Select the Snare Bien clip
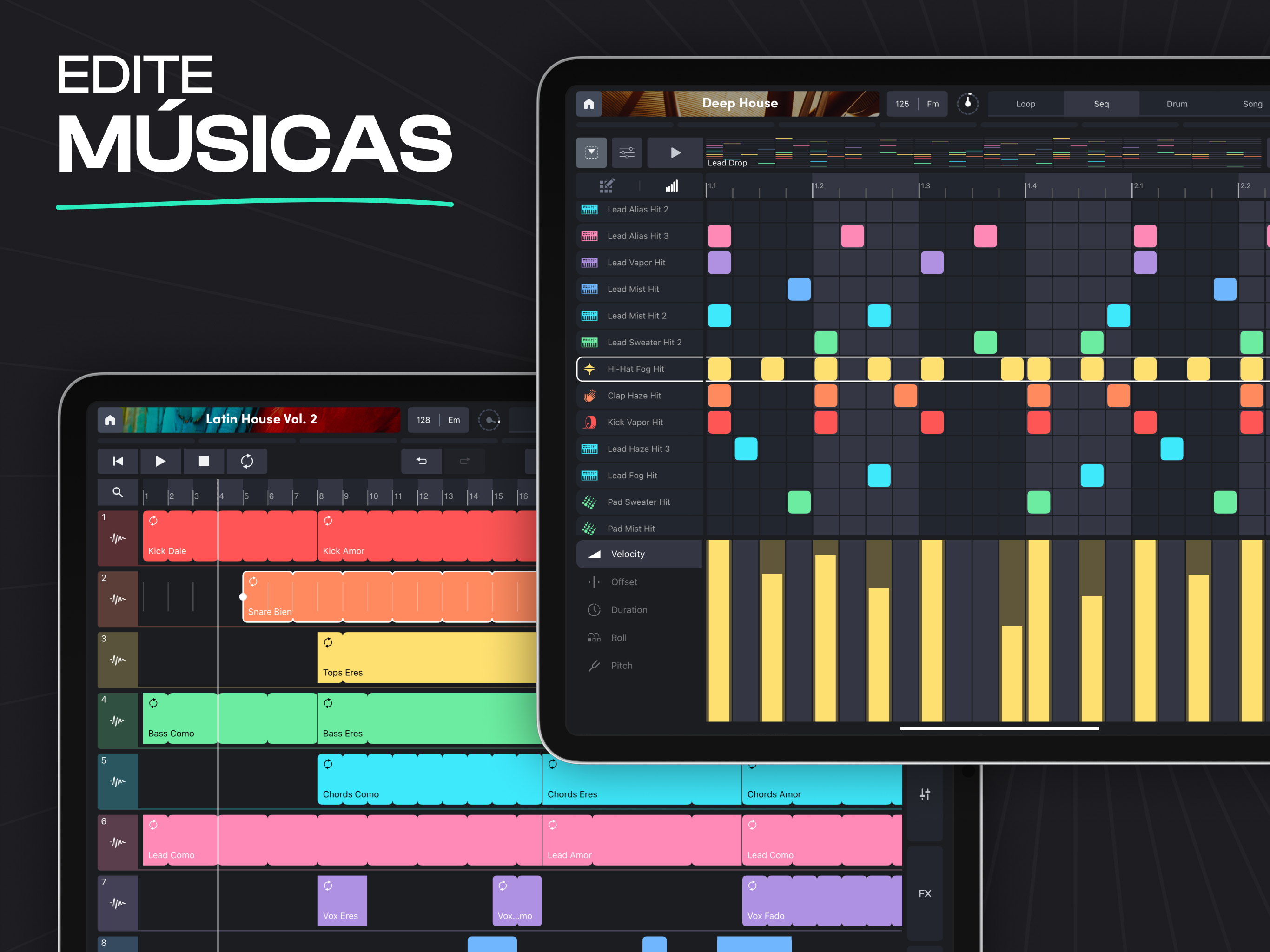 pos(390,597)
